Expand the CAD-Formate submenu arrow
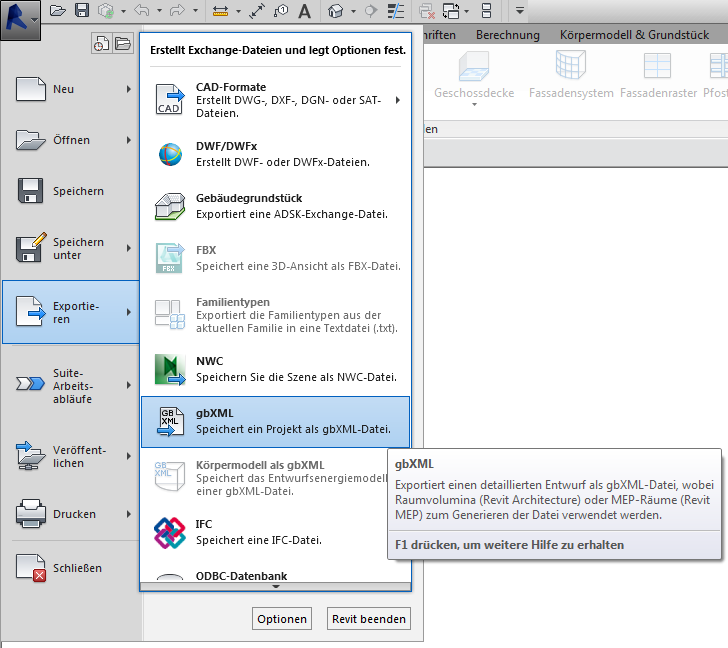 (398, 100)
